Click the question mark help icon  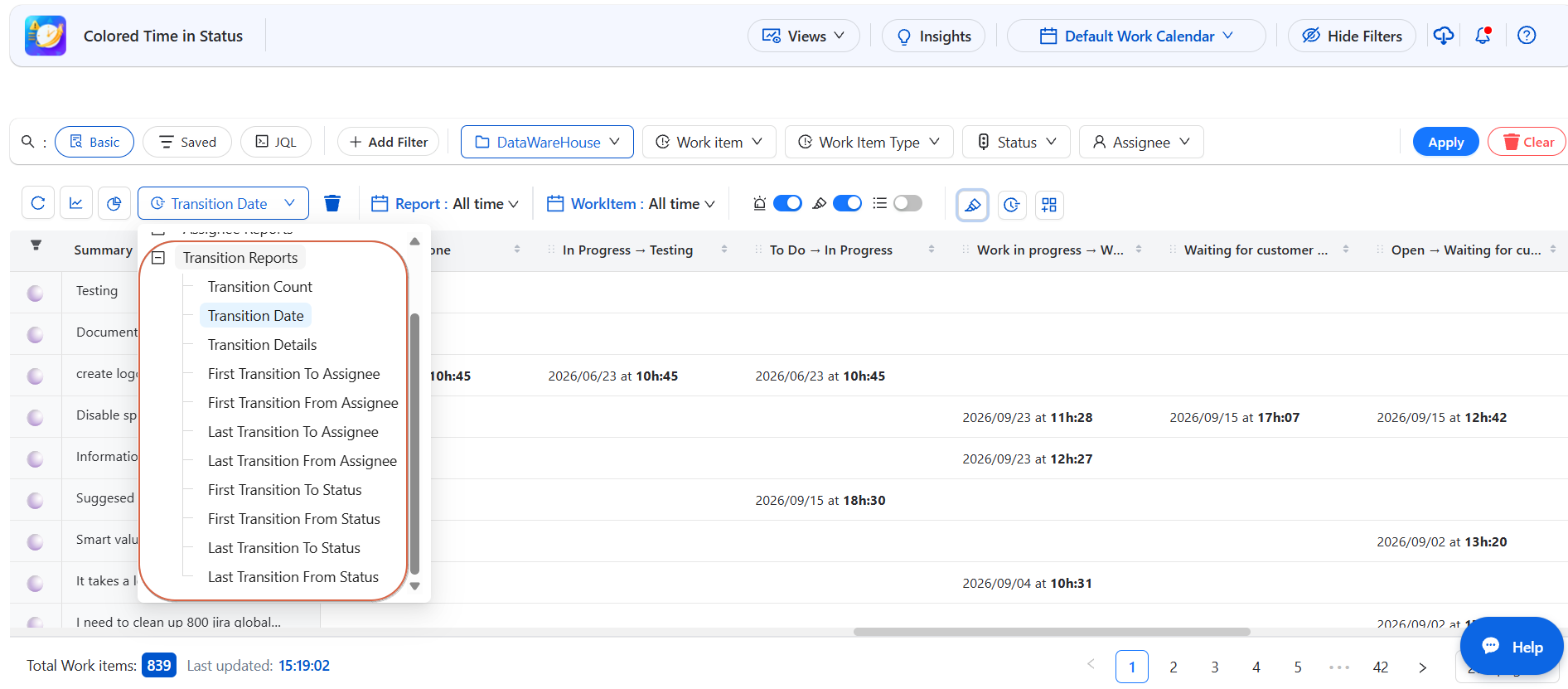[1527, 36]
